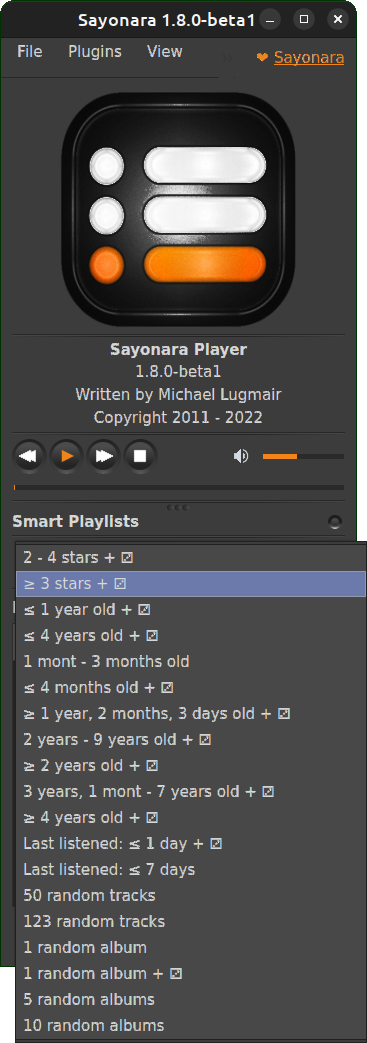Choose '≤ 4 months old +' item
Image resolution: width=367 pixels, height=1043 pixels.
coord(191,687)
